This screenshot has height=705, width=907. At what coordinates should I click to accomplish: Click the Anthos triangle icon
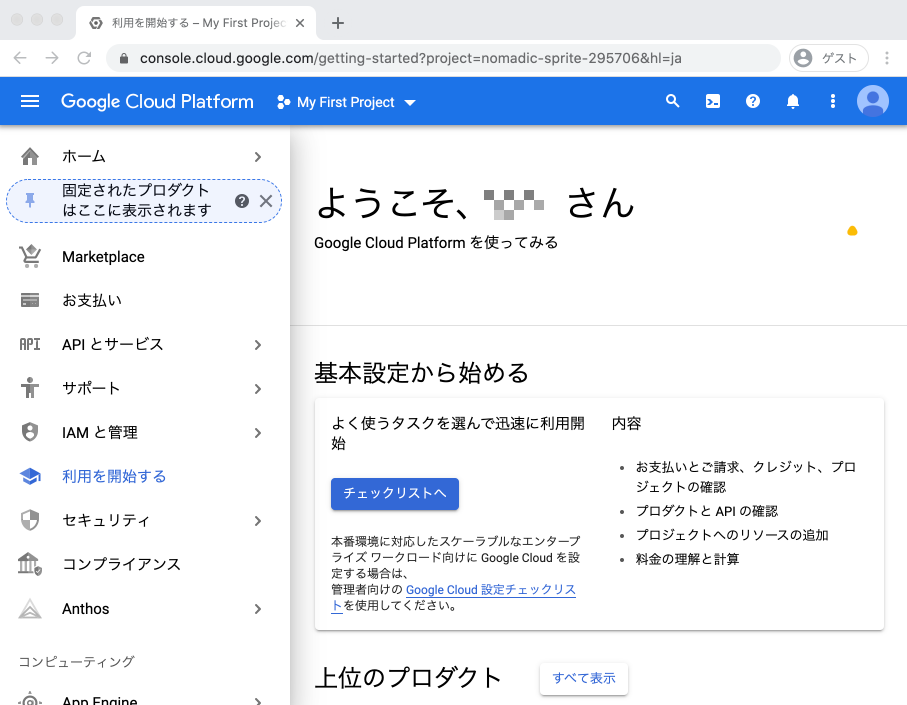[x=30, y=608]
